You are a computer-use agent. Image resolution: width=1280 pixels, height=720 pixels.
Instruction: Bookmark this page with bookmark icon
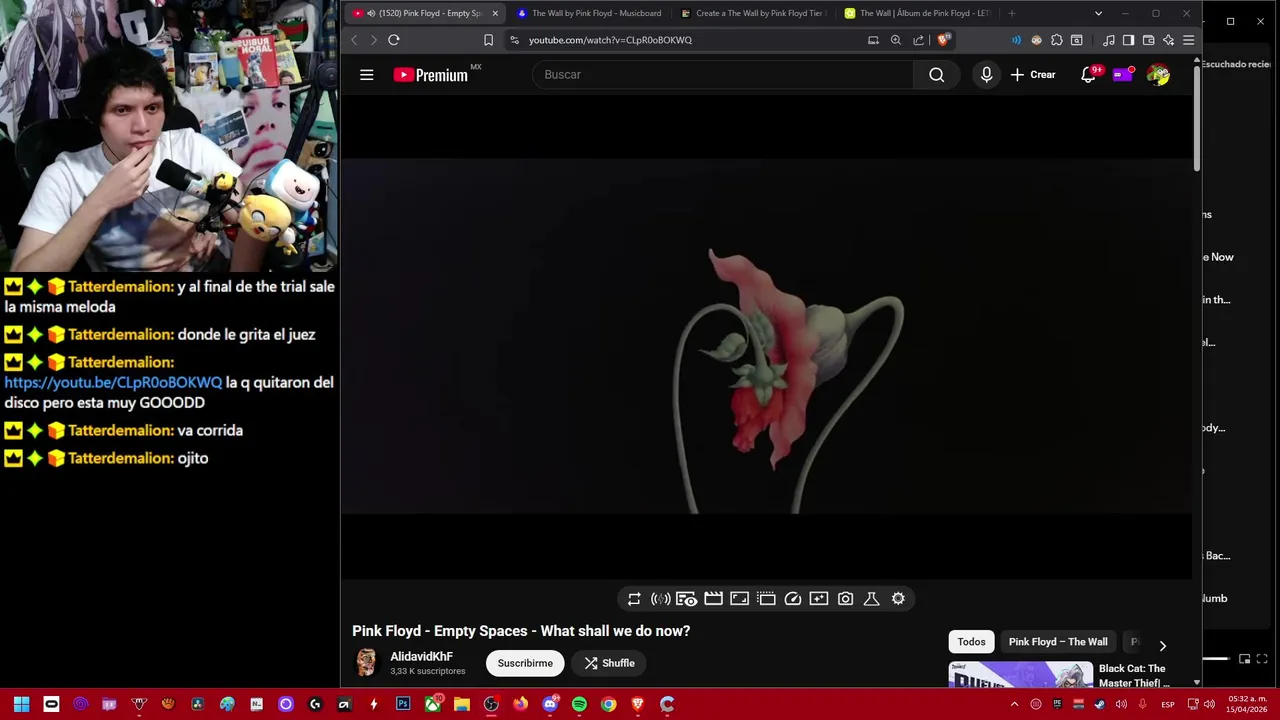488,40
